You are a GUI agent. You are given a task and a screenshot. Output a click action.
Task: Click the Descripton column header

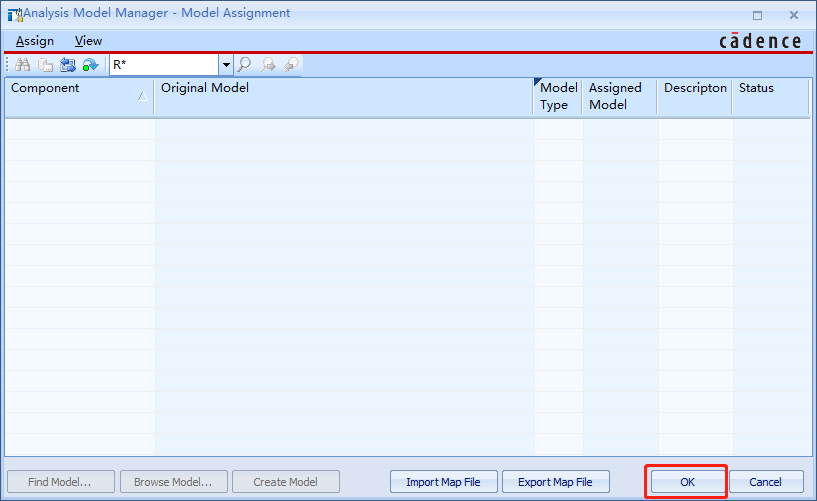point(695,96)
